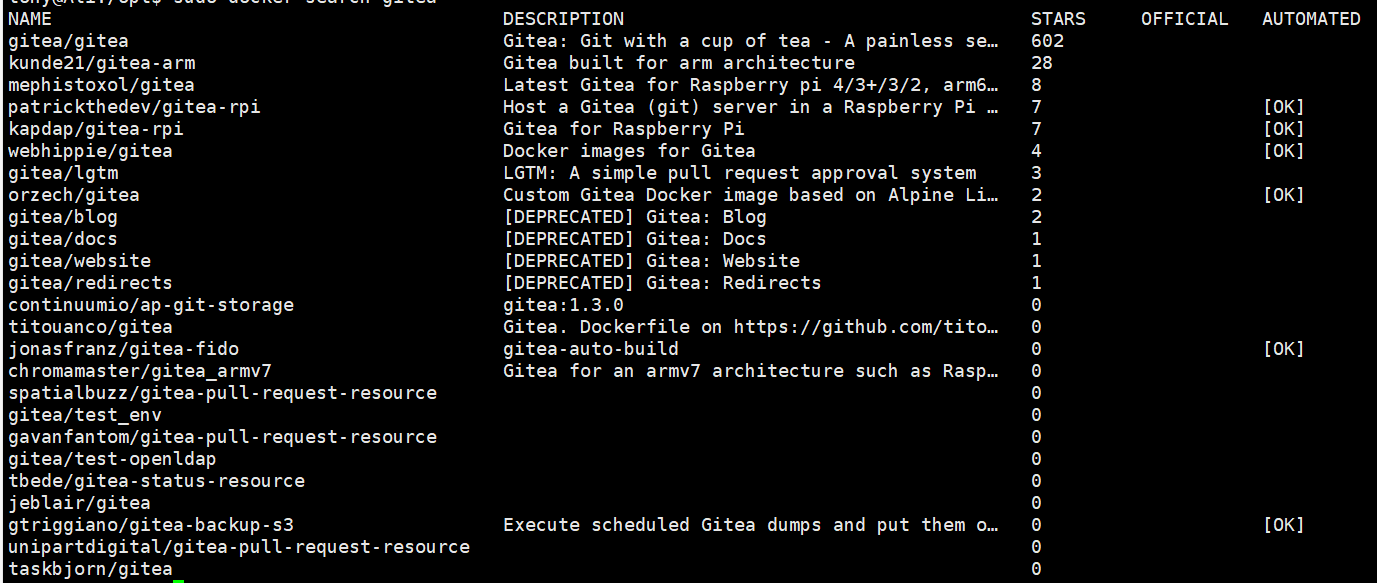Click the webhippie/gitea name

click(90, 151)
